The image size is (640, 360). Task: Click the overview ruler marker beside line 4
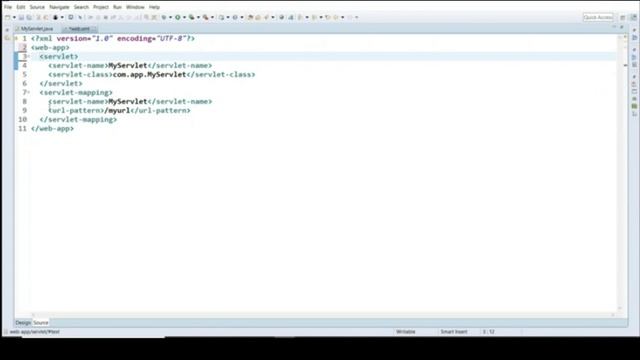click(625, 65)
